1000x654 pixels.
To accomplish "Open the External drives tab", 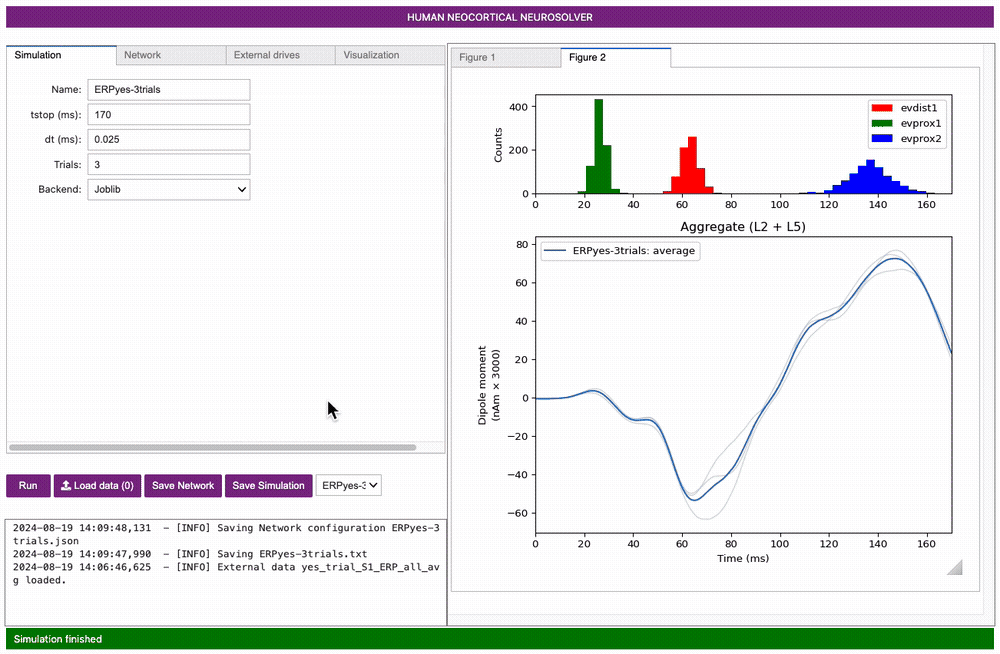I will coord(266,55).
